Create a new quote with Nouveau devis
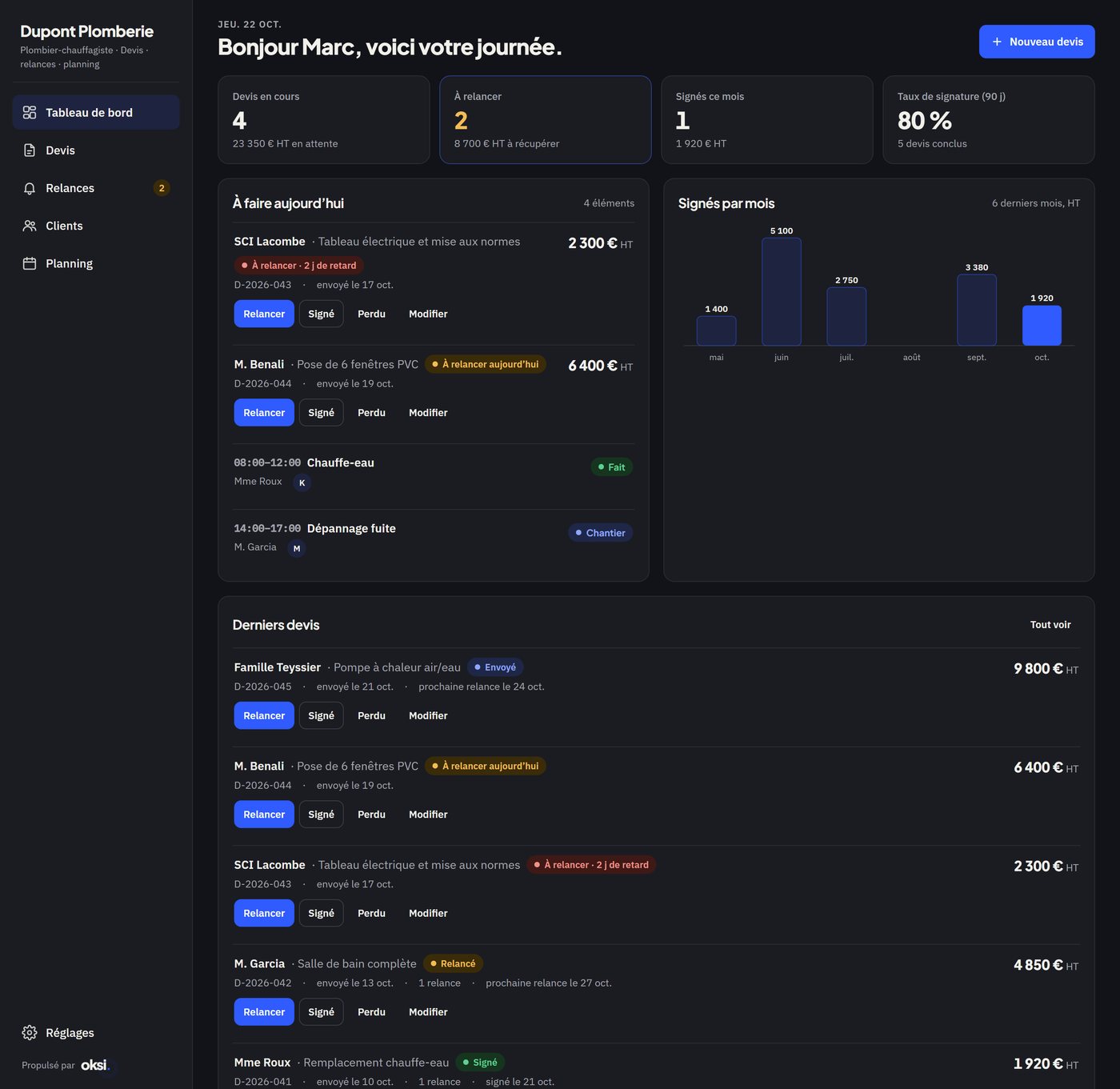1120x1089 pixels. pyautogui.click(x=1037, y=42)
